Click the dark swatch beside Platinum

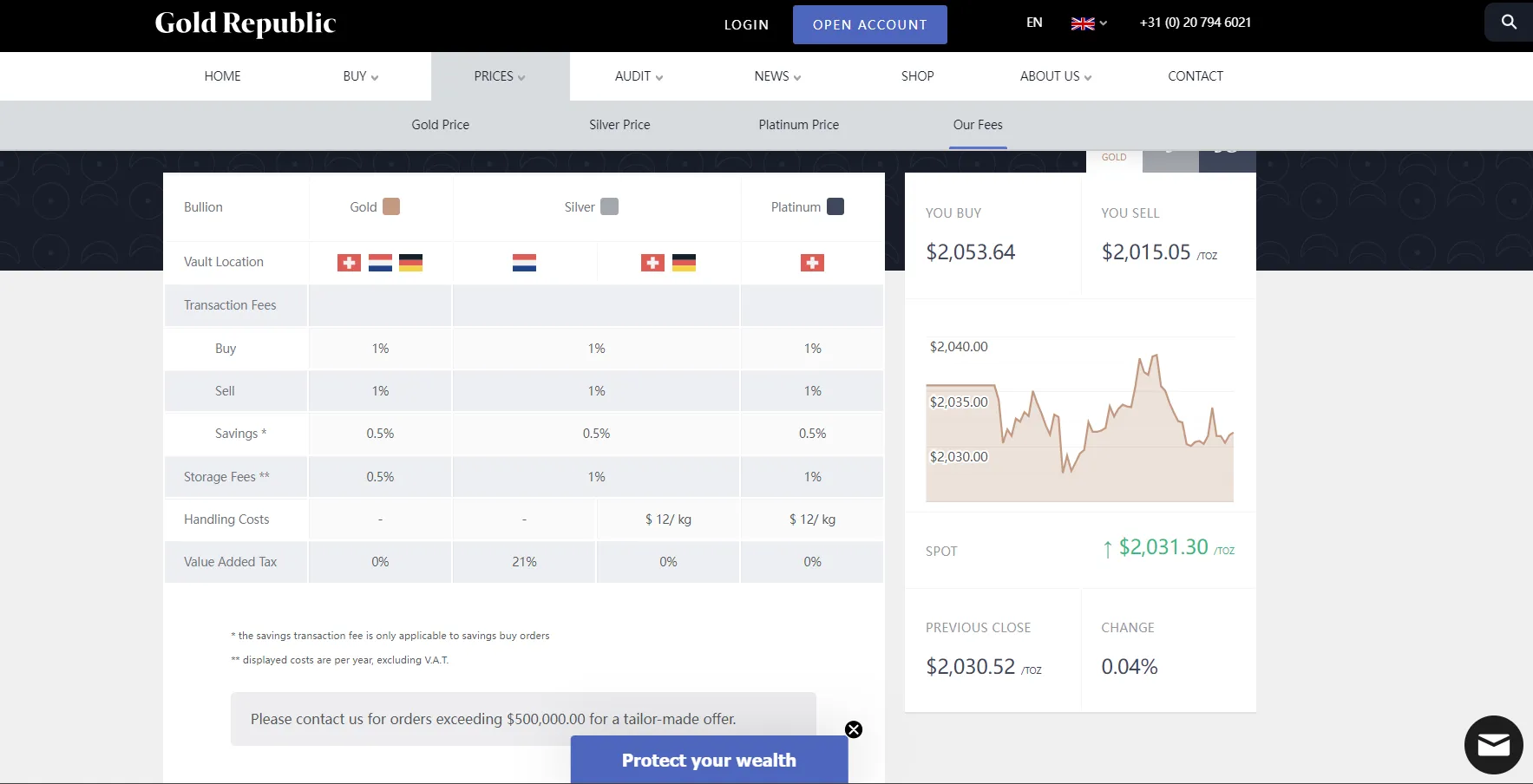click(x=835, y=206)
